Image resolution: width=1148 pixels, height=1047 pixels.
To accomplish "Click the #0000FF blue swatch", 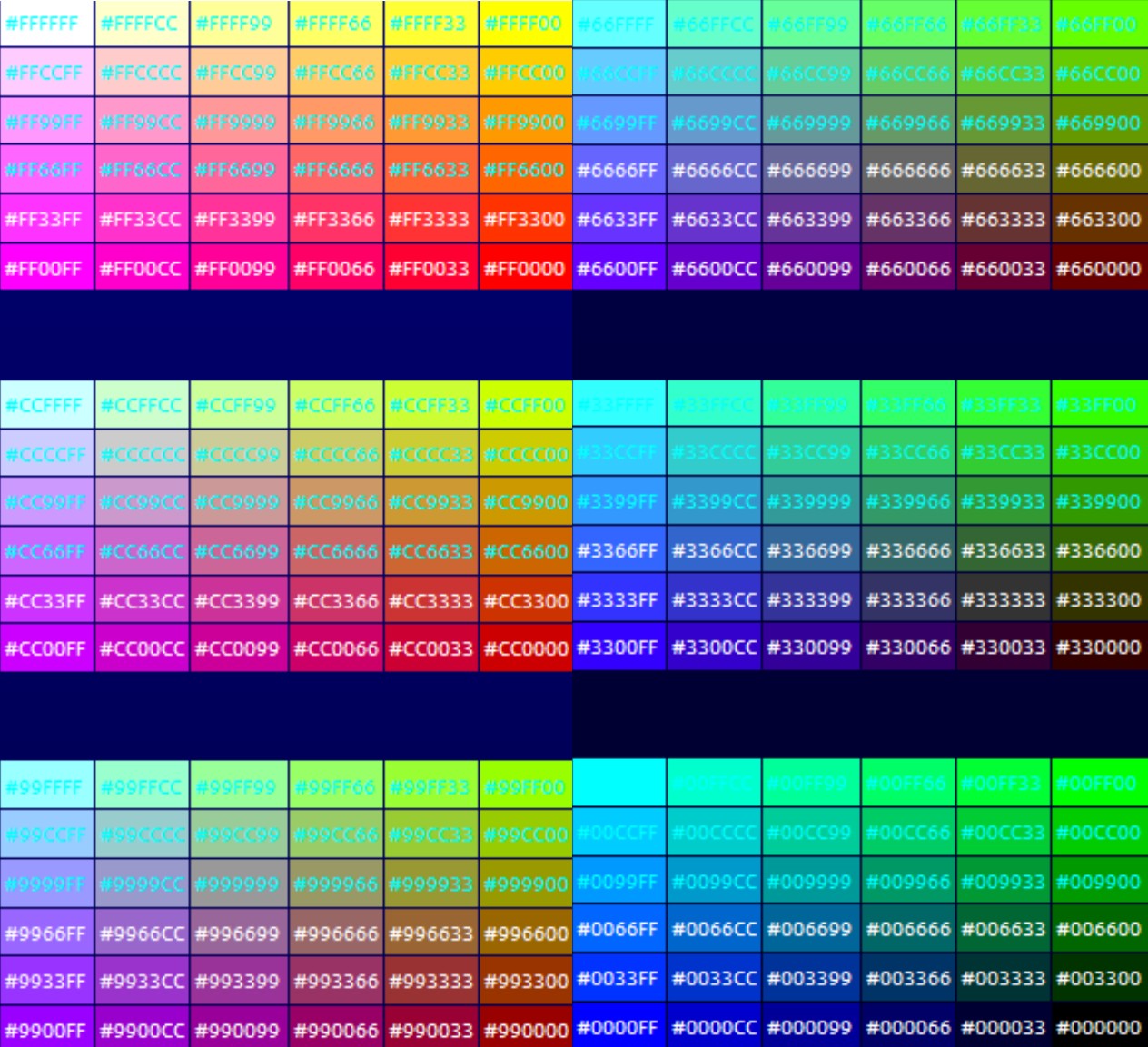I will point(619,1026).
